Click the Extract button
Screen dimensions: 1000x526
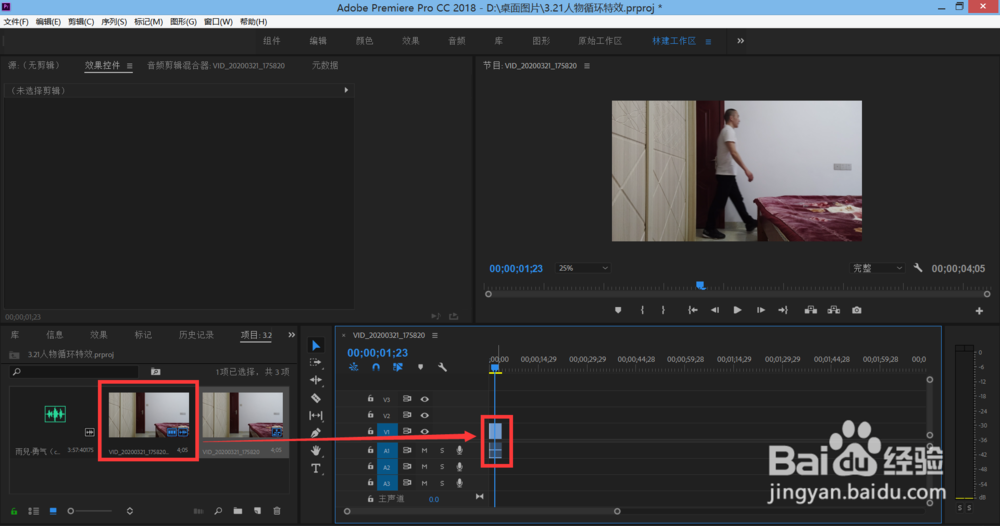click(834, 310)
